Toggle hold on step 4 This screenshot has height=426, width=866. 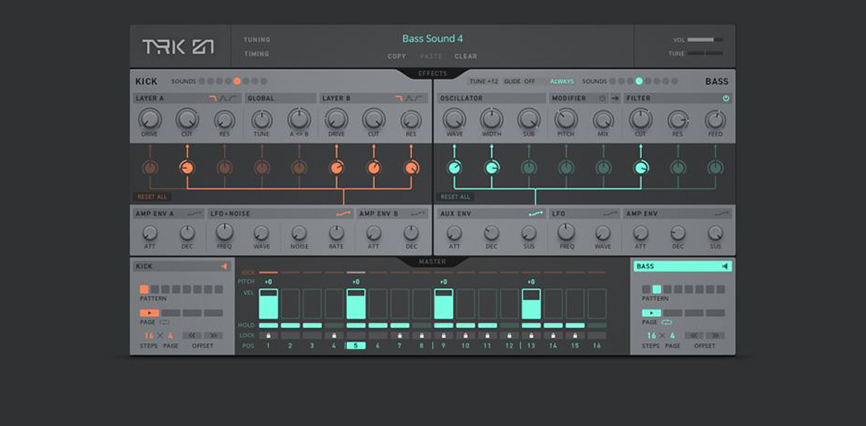(334, 325)
